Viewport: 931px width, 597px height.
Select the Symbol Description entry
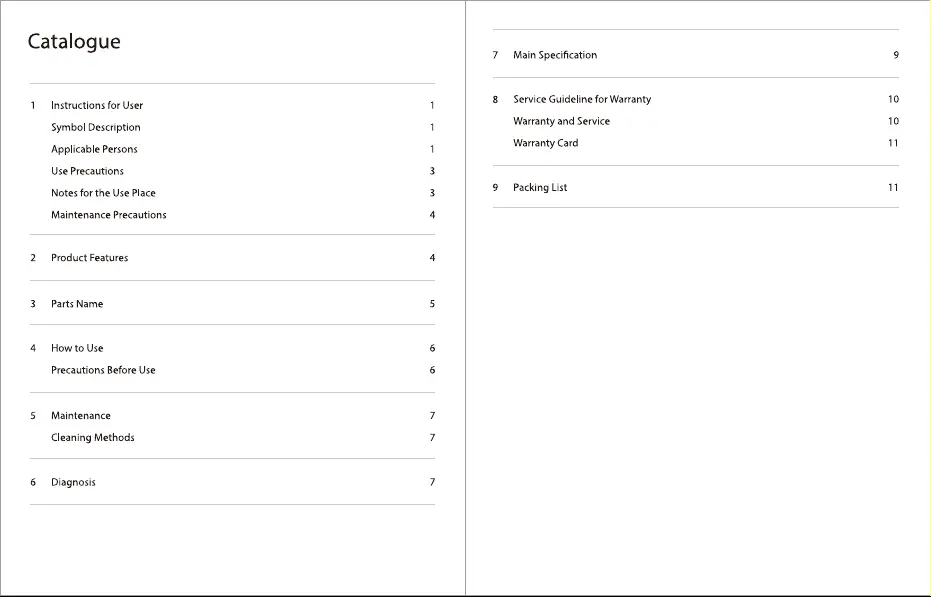(96, 127)
